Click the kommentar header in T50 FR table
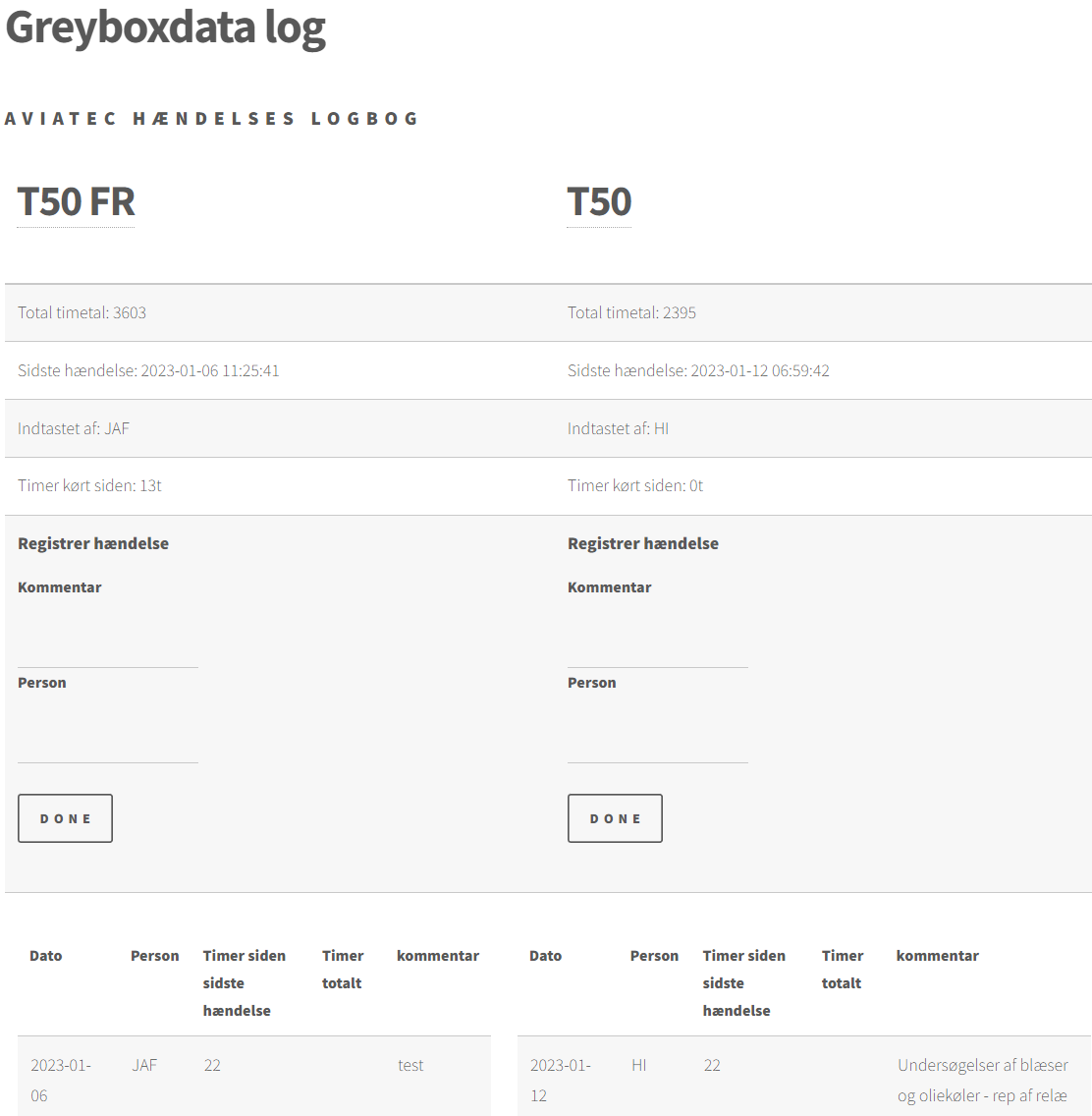Screen dimensions: 1092x1116 pyautogui.click(x=438, y=956)
